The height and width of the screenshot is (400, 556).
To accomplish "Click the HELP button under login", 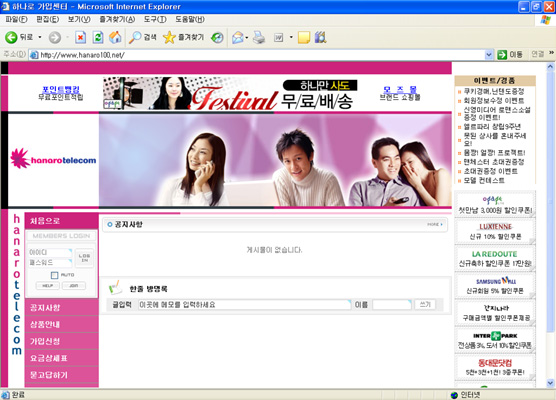I will [x=48, y=285].
